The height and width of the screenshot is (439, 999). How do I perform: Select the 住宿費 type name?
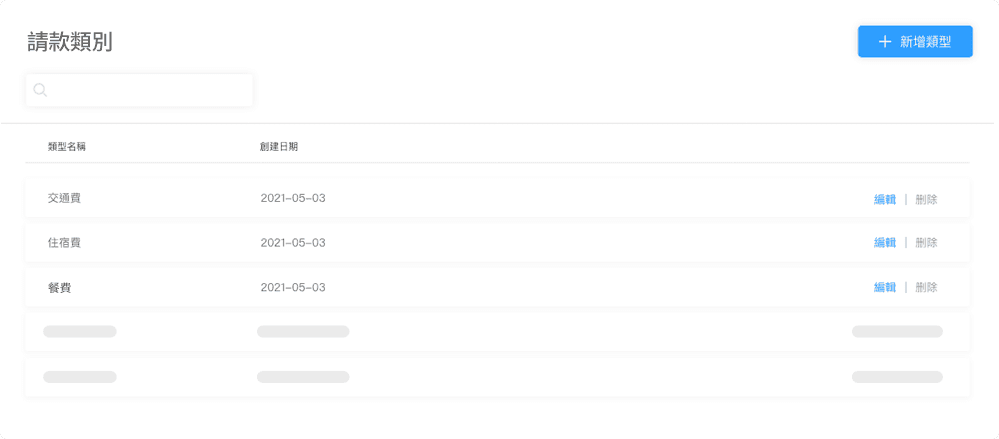(64, 243)
